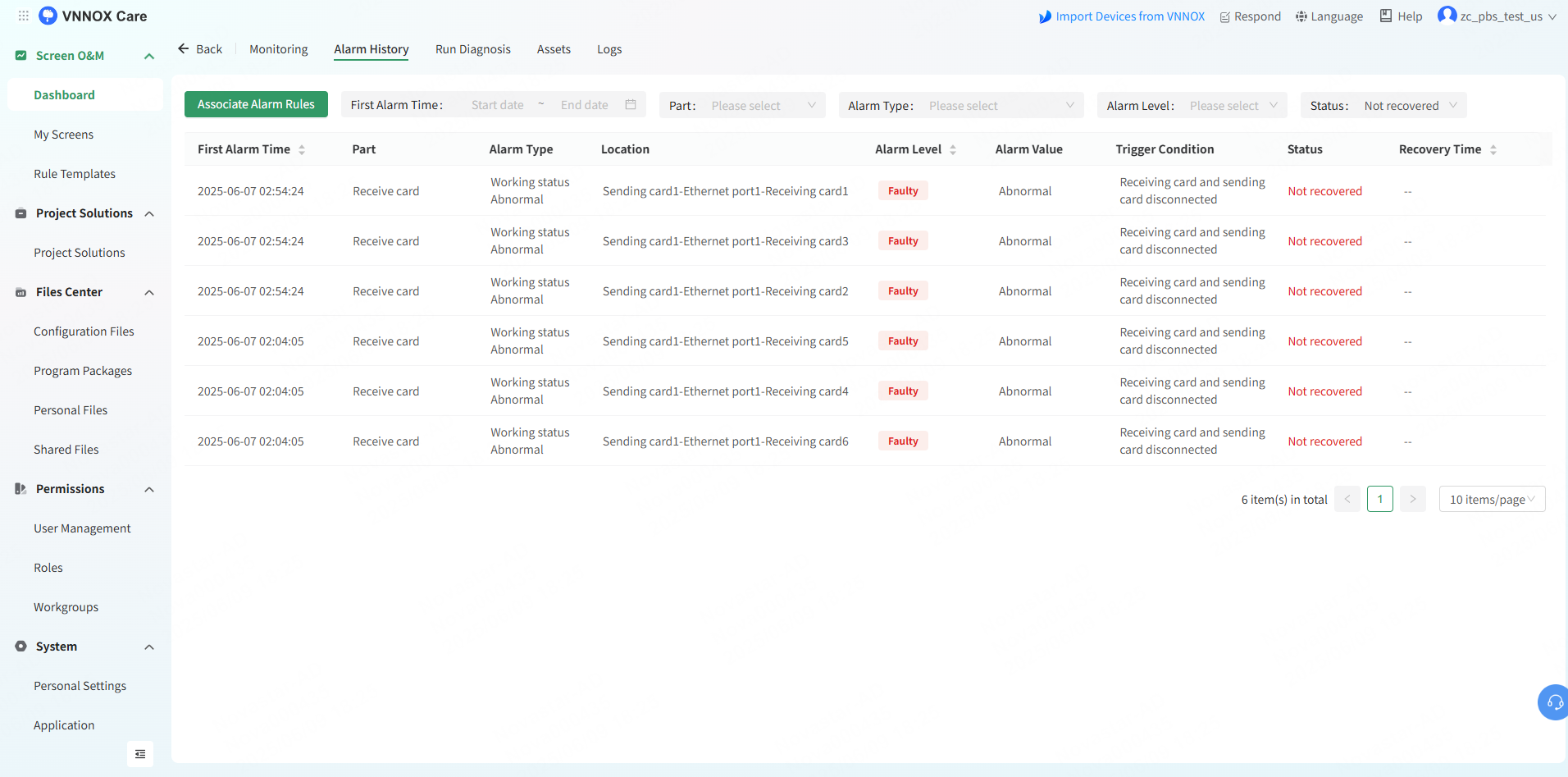This screenshot has width=1568, height=777.
Task: Collapse the sidebar with the fold icon
Action: click(x=140, y=753)
